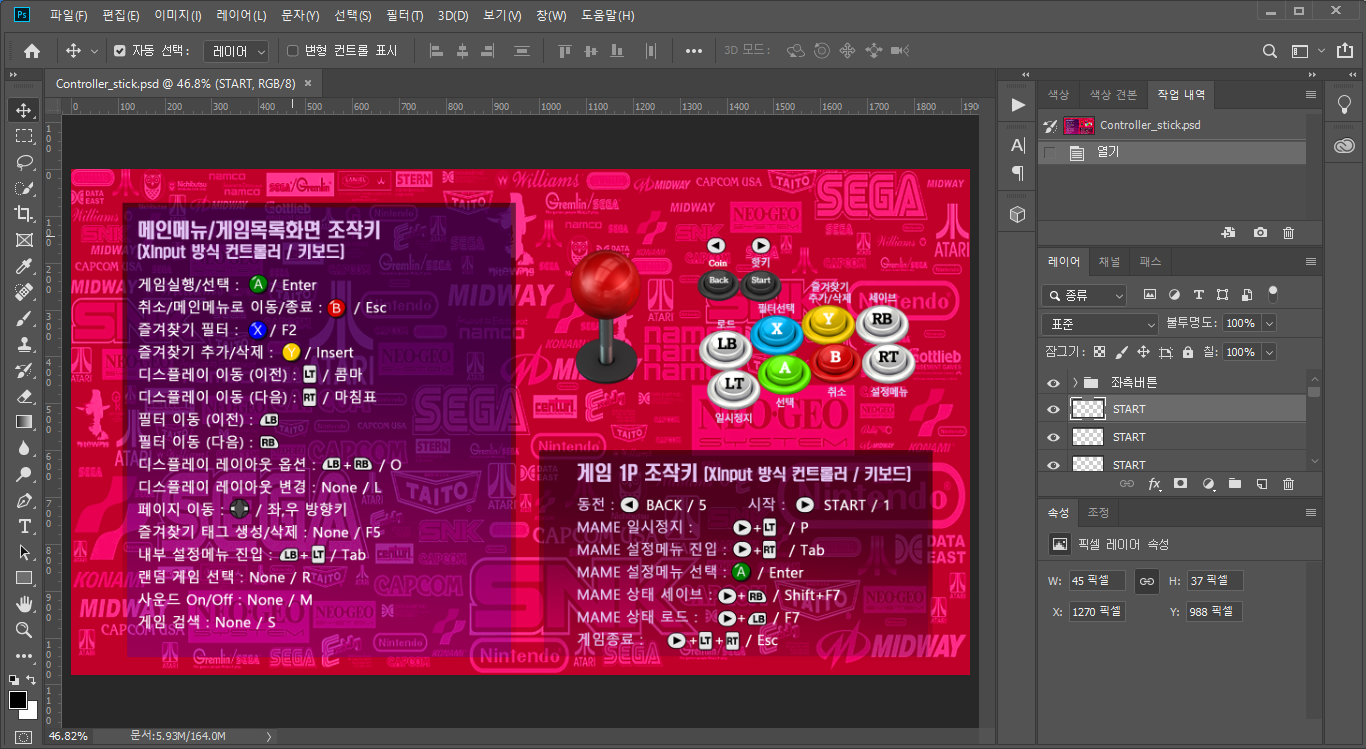
Task: Select the 열기 history state
Action: (x=1172, y=152)
